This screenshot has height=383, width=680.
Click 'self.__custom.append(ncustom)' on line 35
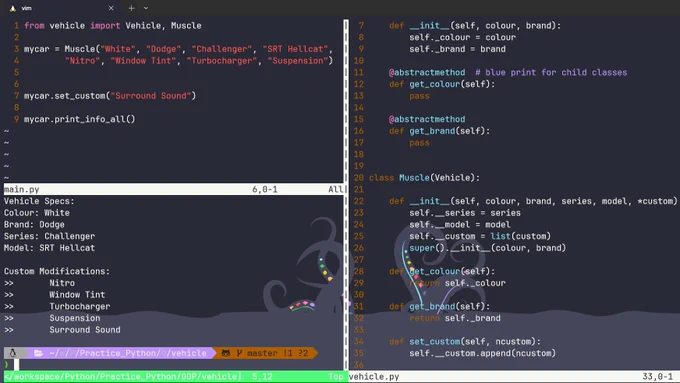(483, 354)
